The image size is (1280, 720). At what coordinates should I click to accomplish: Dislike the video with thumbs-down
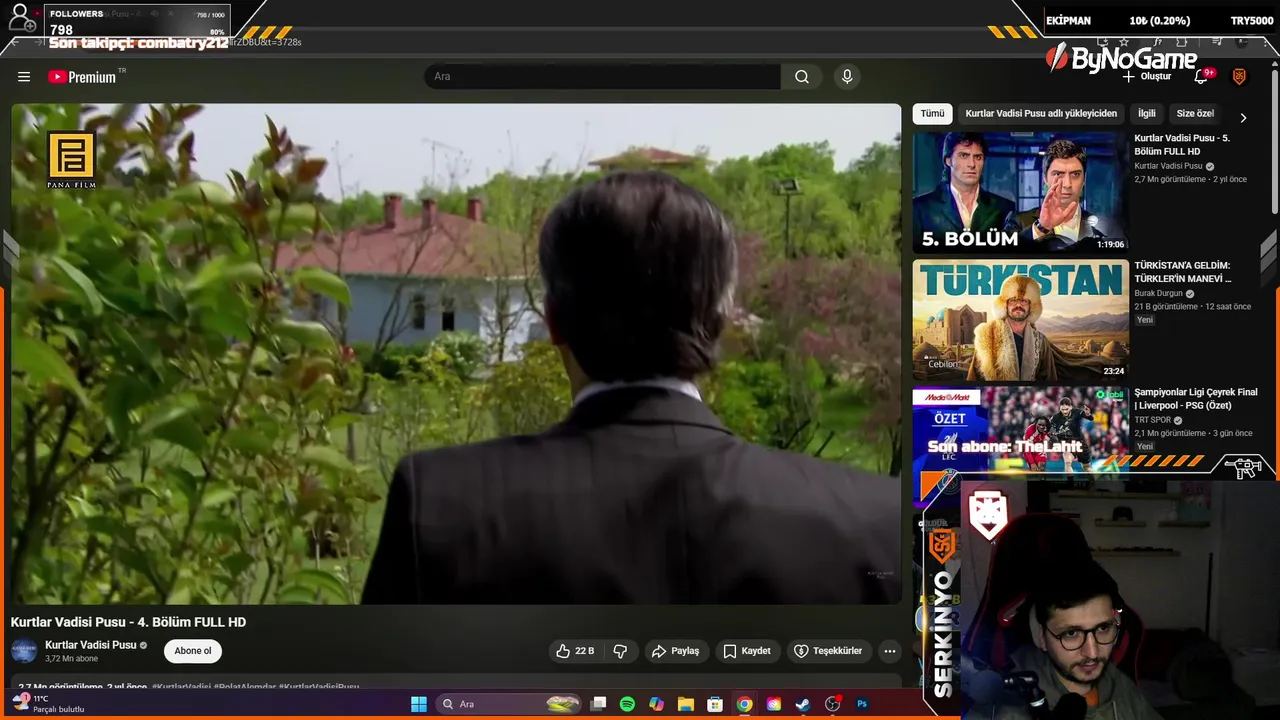pyautogui.click(x=620, y=651)
